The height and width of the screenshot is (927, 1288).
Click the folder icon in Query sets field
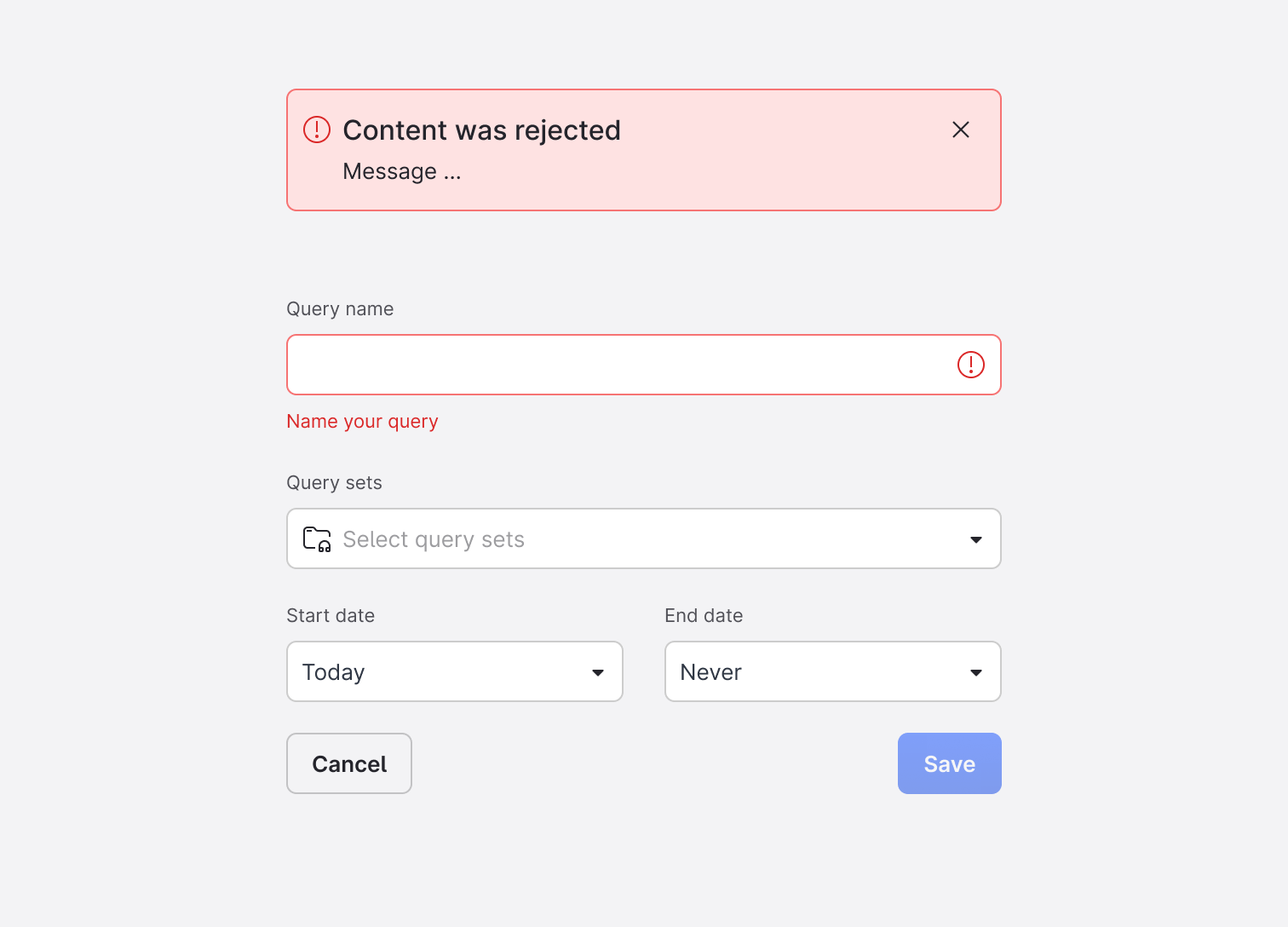(317, 539)
